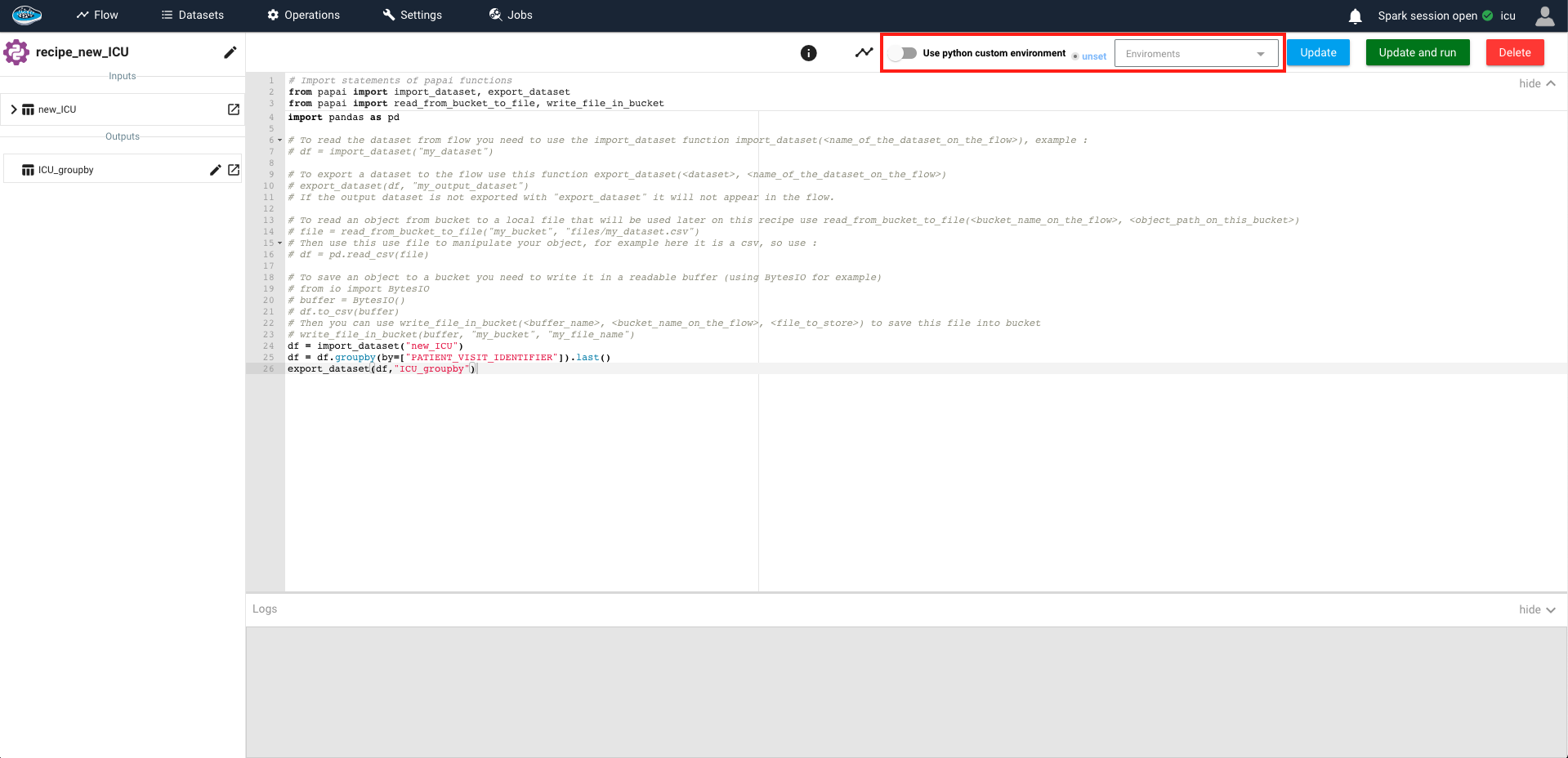Open the Datasets menu
The height and width of the screenshot is (758, 1568).
(x=193, y=15)
